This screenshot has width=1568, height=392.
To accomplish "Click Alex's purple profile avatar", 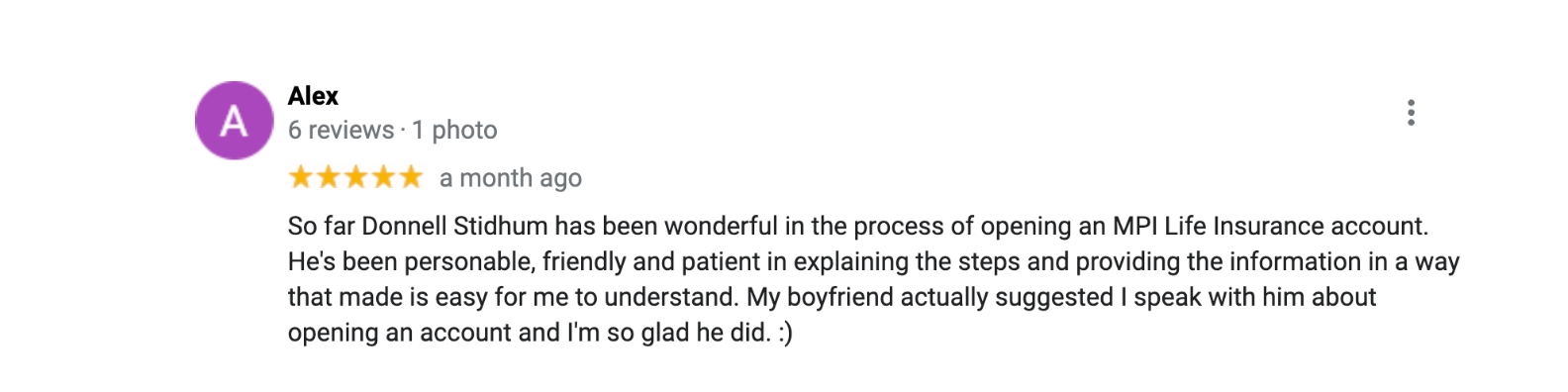I will (234, 121).
